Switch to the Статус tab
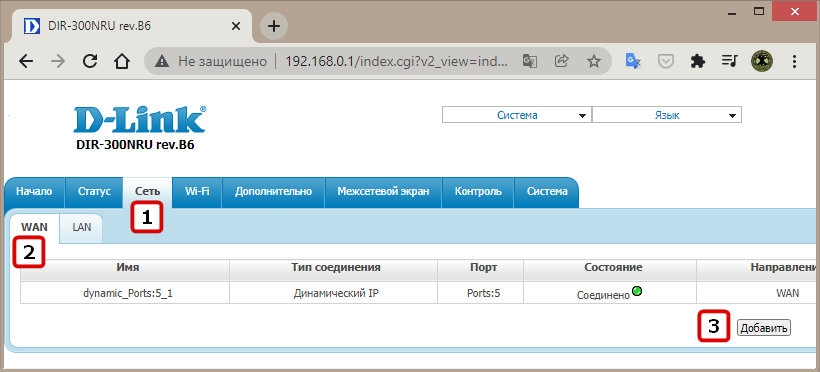The width and height of the screenshot is (820, 372). point(94,192)
